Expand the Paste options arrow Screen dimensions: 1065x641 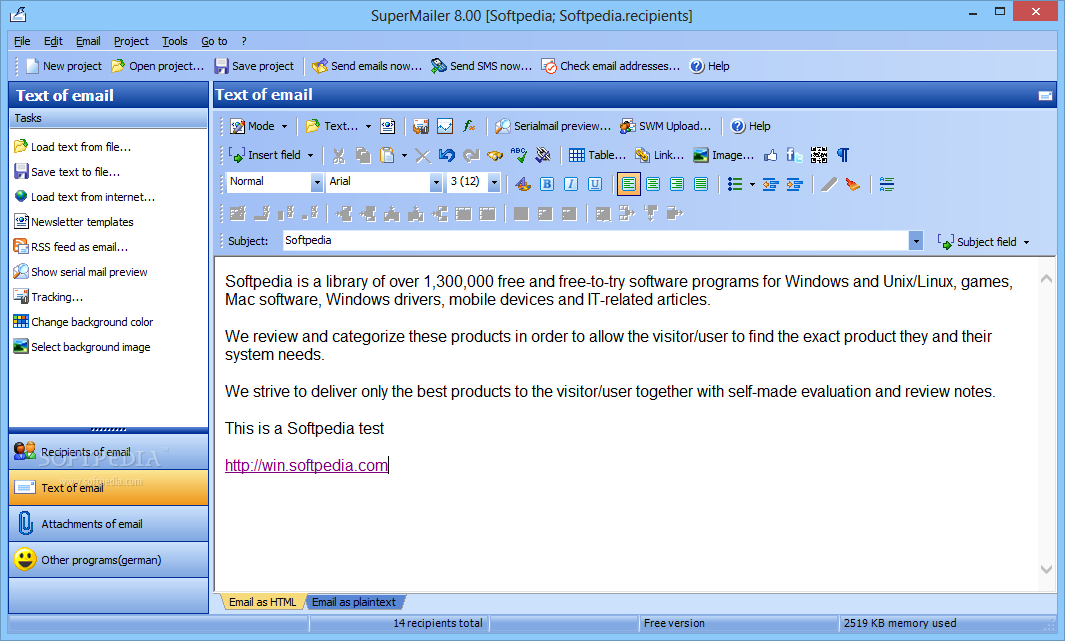click(404, 155)
